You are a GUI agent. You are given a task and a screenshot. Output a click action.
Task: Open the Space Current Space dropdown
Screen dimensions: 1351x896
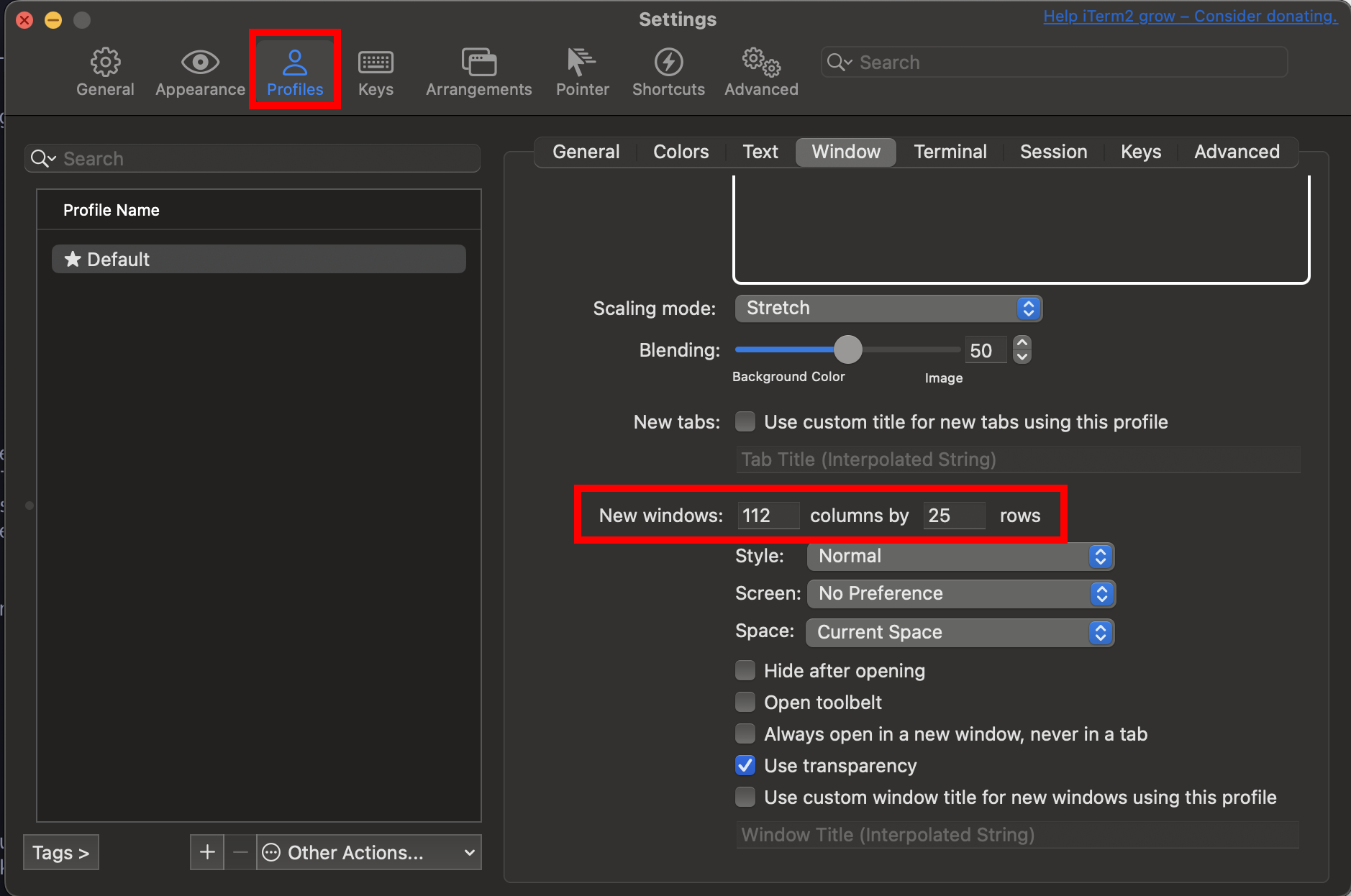coord(960,632)
